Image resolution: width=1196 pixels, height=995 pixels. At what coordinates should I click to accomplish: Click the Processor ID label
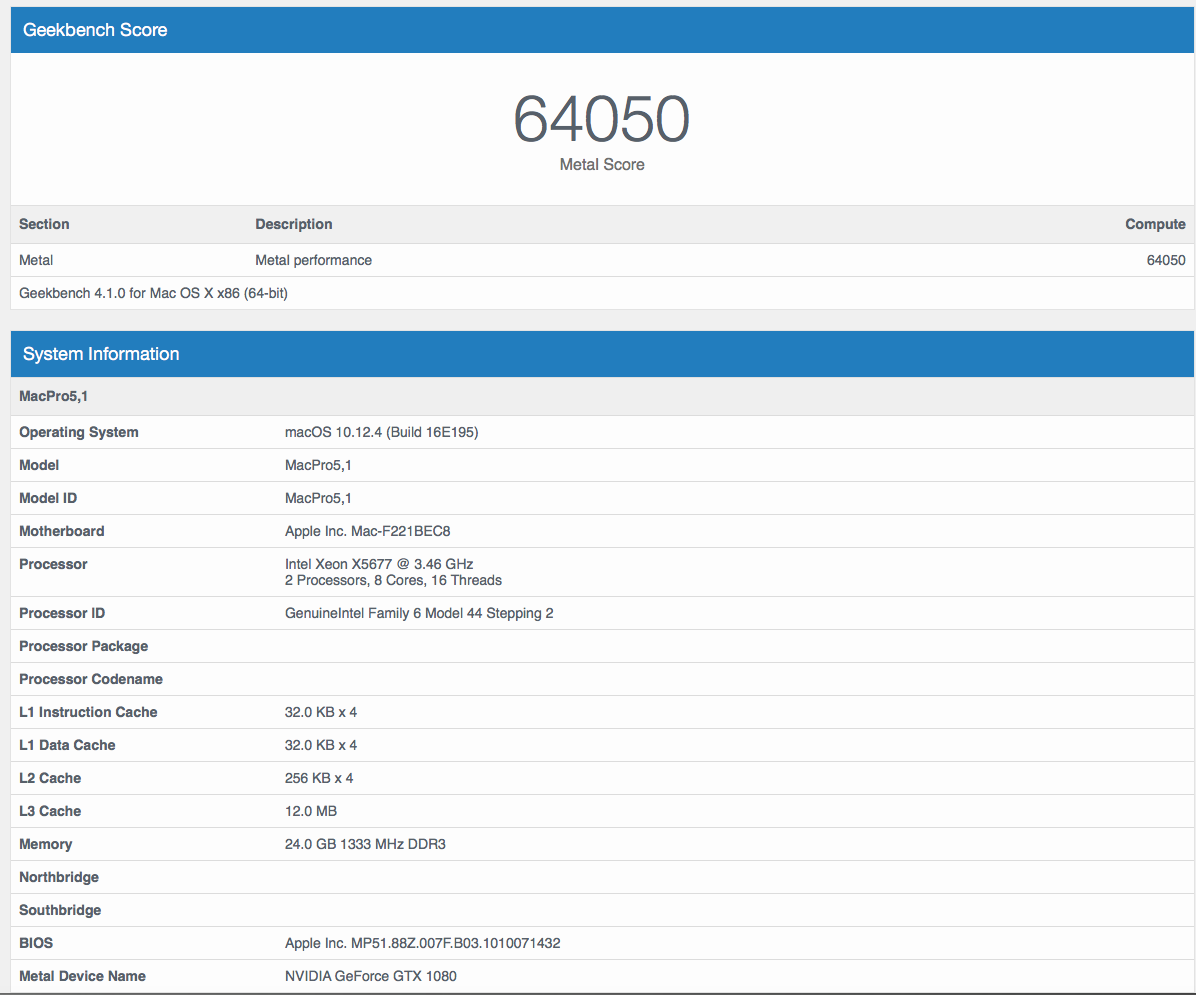pos(62,613)
